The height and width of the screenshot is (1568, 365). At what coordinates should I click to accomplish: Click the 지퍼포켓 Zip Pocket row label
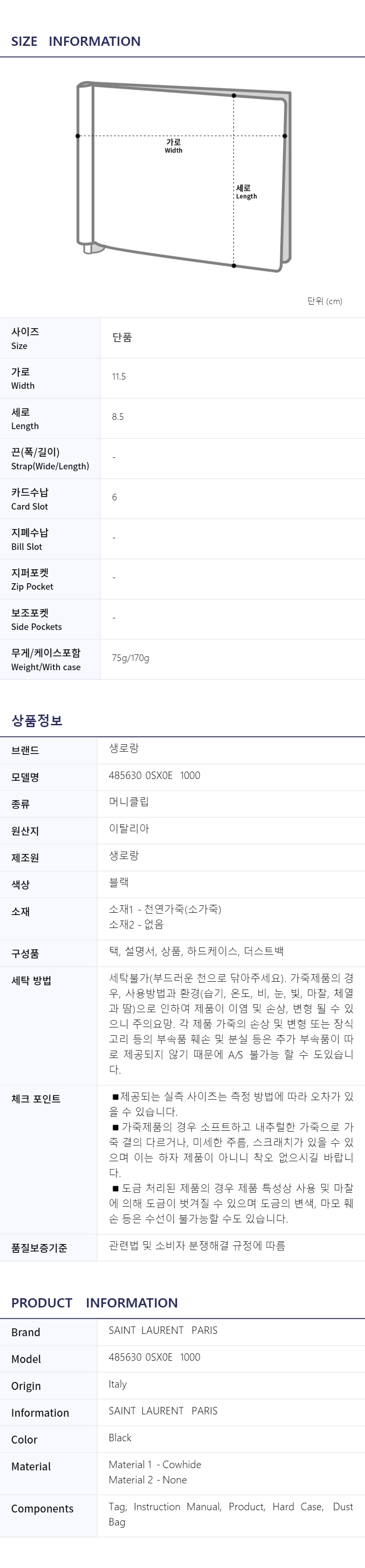pos(31,579)
